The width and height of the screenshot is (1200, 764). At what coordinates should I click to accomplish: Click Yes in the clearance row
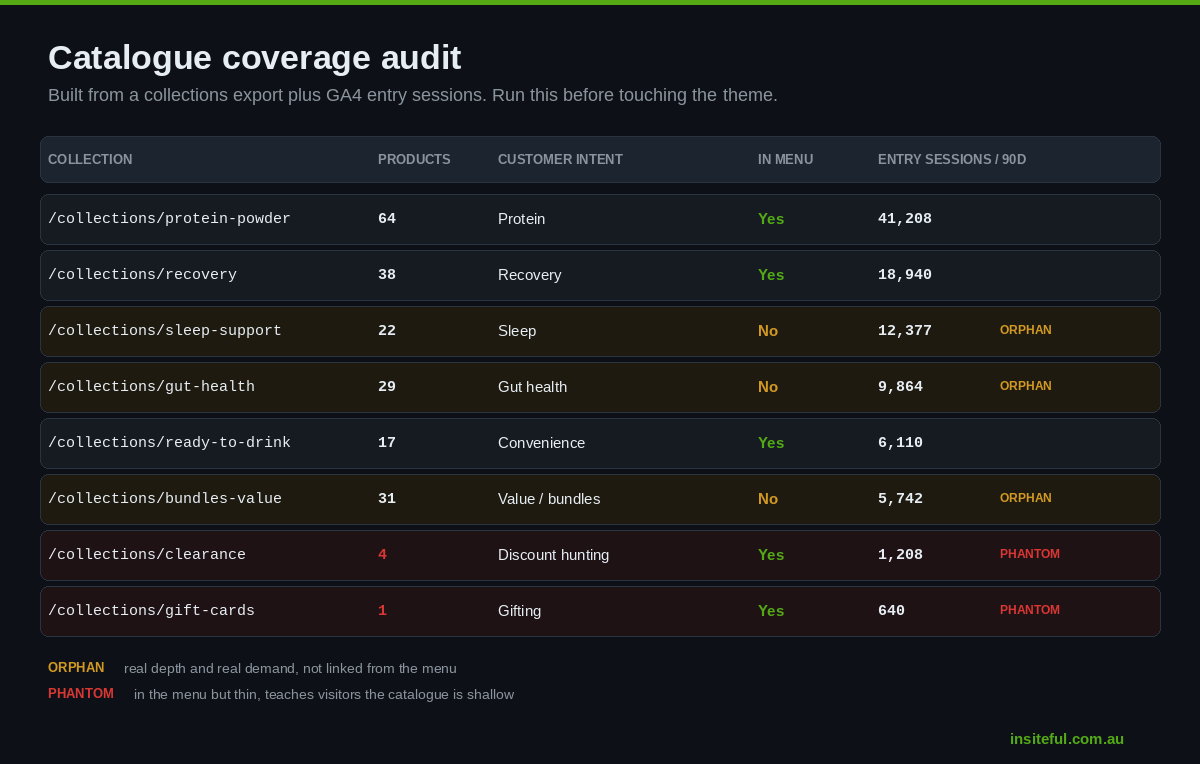pyautogui.click(x=771, y=555)
